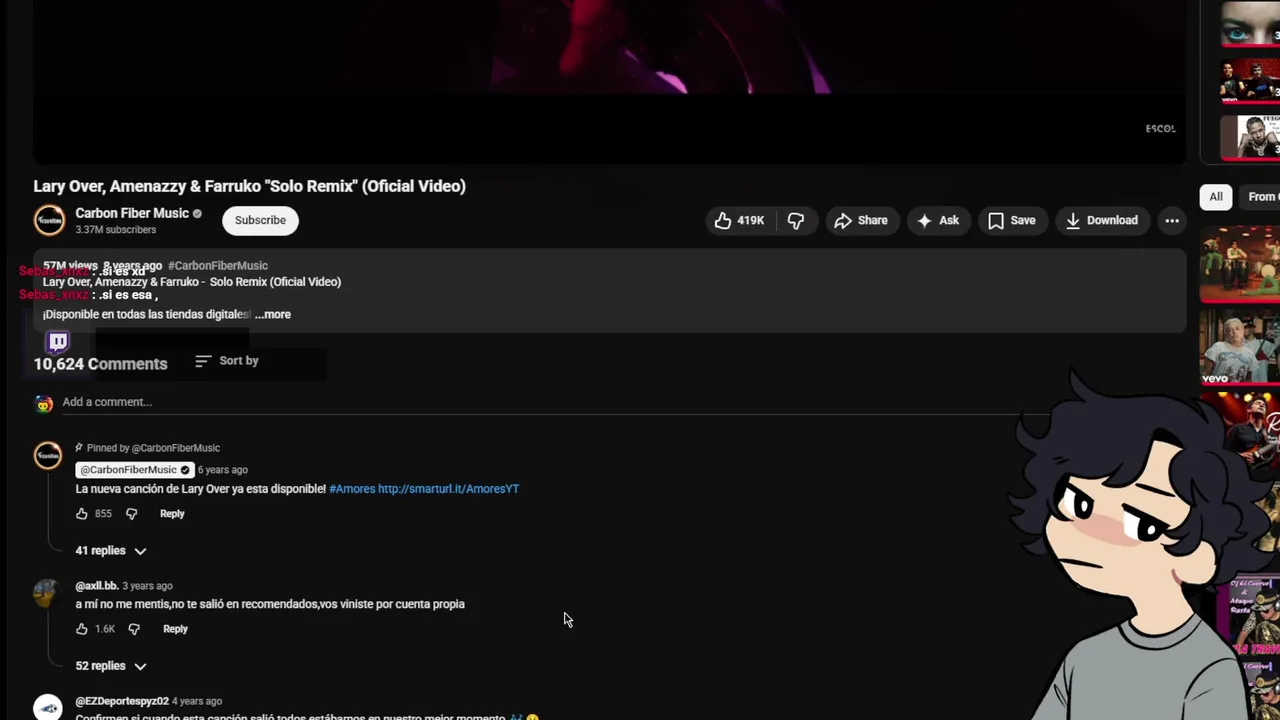Open the vevo recommended video thumbnail
Image resolution: width=1280 pixels, height=720 pixels.
point(1240,348)
